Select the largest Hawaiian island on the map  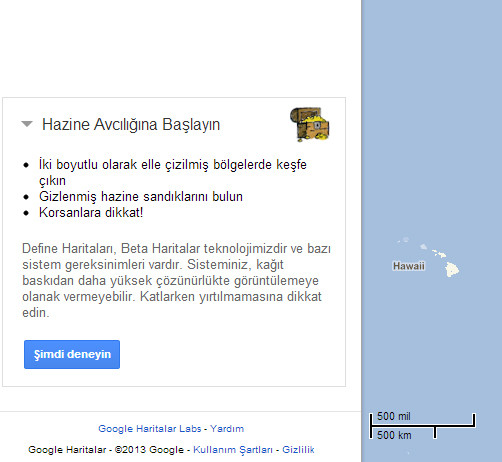[x=452, y=269]
